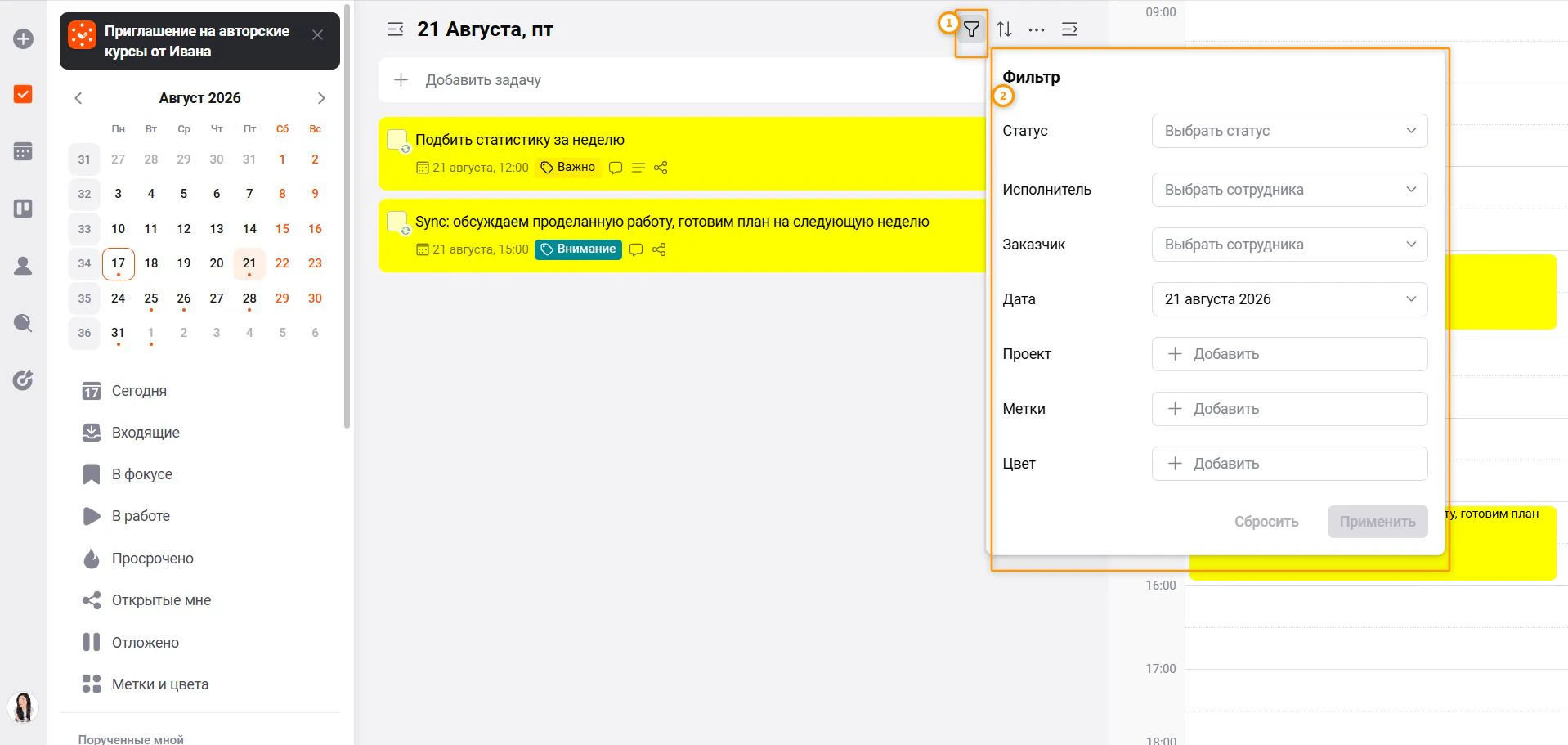The image size is (1568, 745).
Task: Select August 17 in the calendar
Action: [x=119, y=263]
